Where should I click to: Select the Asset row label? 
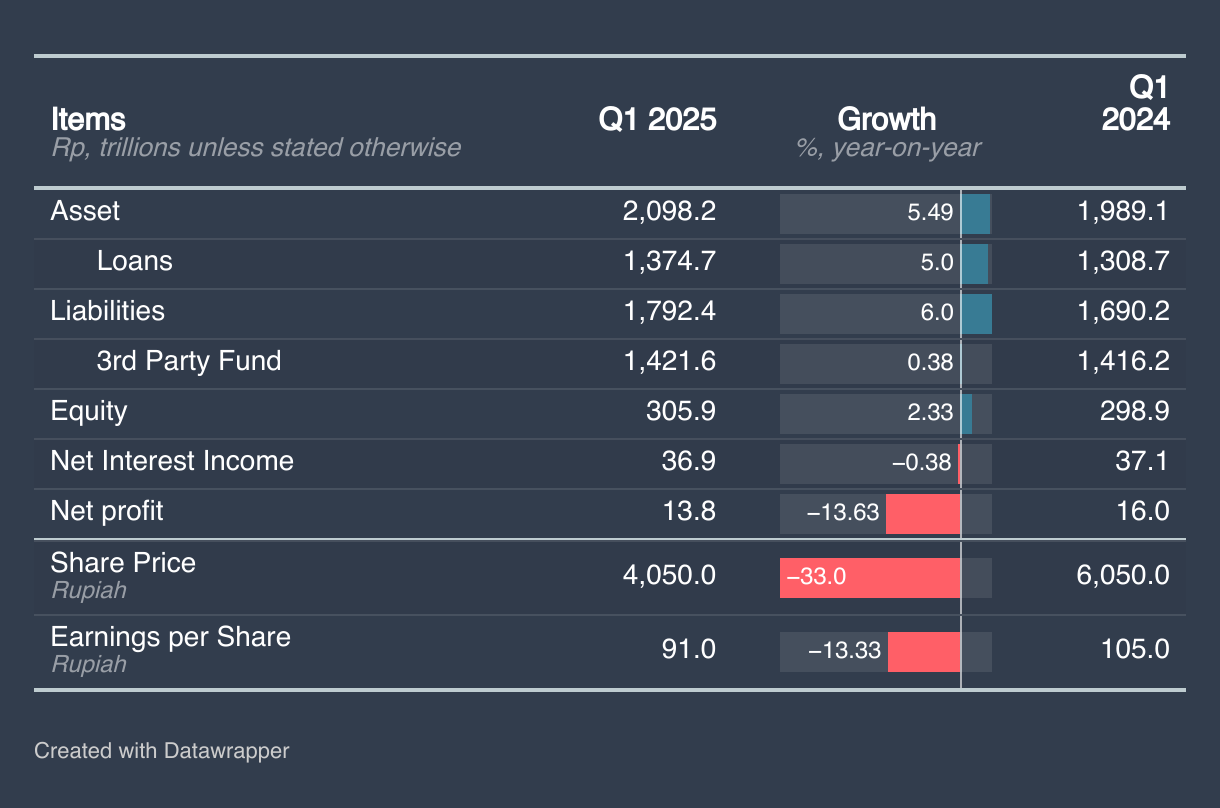[85, 211]
